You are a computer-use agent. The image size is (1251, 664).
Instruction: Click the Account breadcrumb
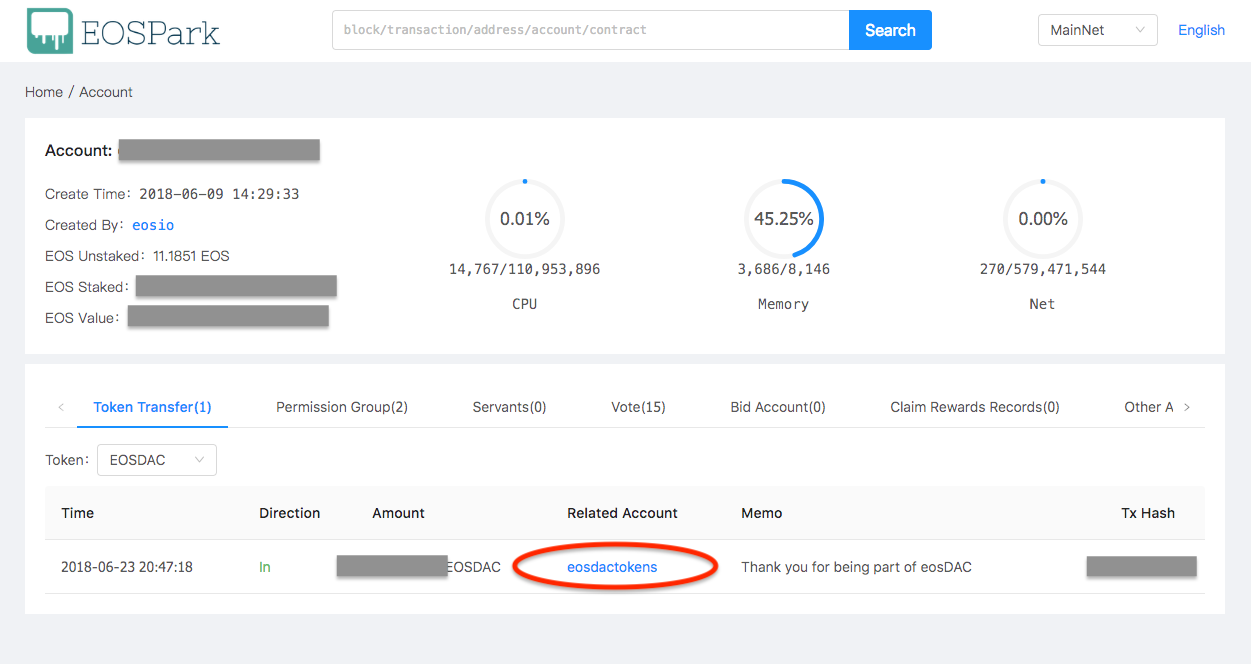click(x=106, y=92)
